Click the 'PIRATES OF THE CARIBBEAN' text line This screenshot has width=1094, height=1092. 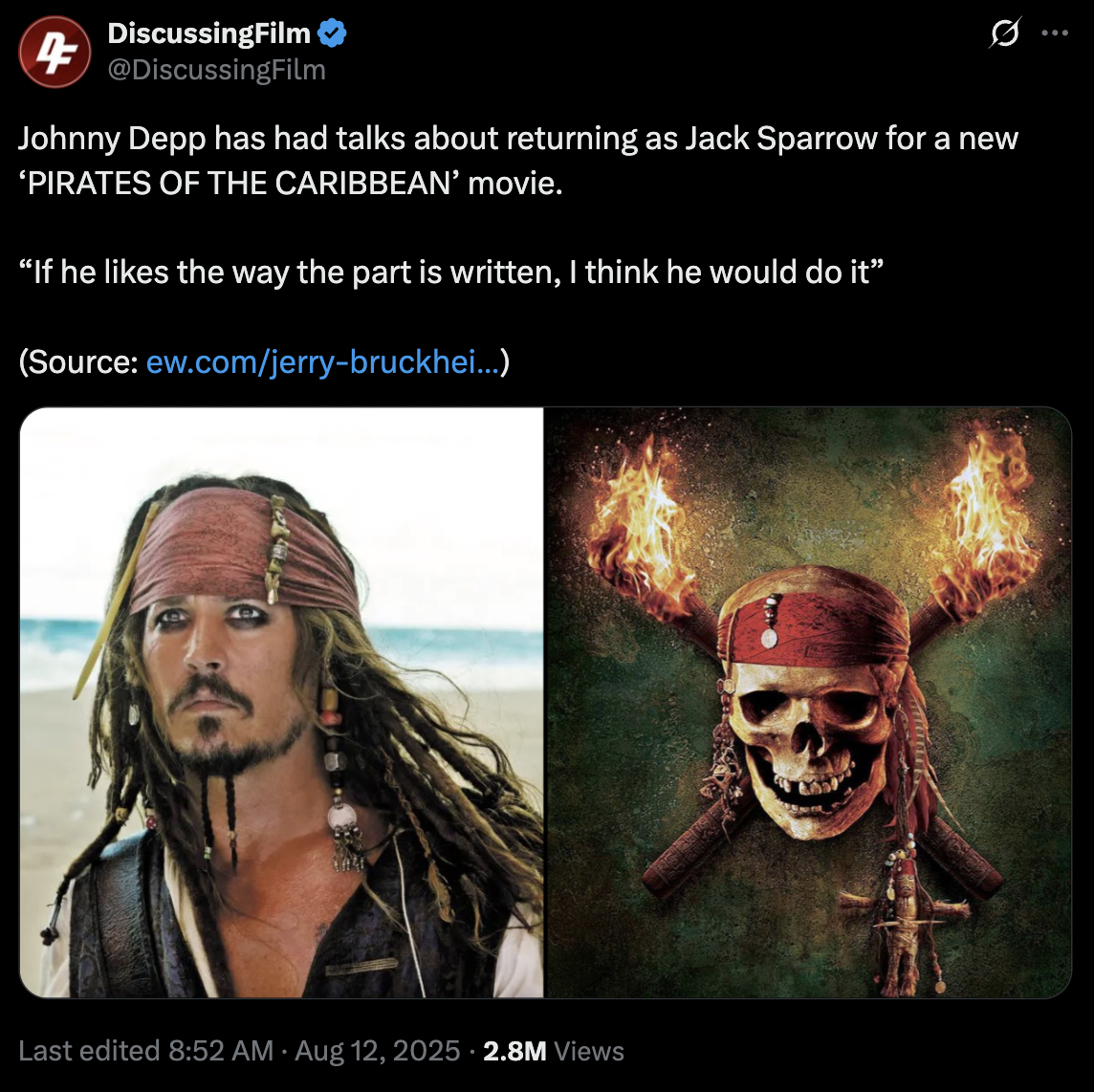[x=291, y=183]
